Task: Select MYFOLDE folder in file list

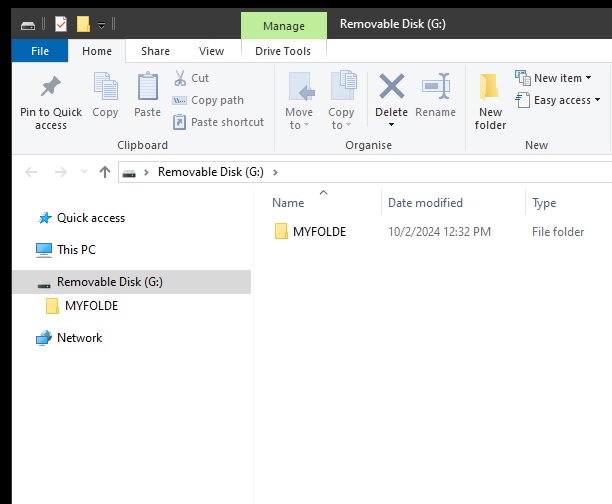Action: point(319,232)
